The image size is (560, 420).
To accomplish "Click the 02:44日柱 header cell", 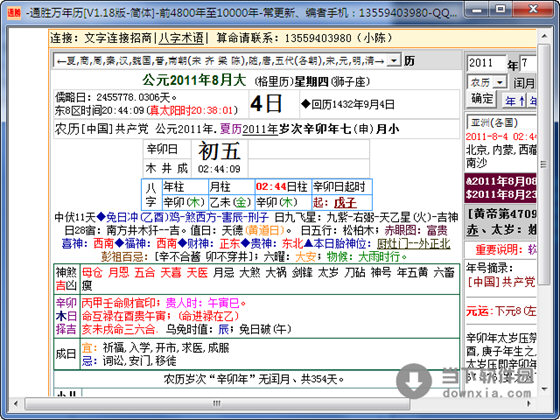I will tap(283, 186).
